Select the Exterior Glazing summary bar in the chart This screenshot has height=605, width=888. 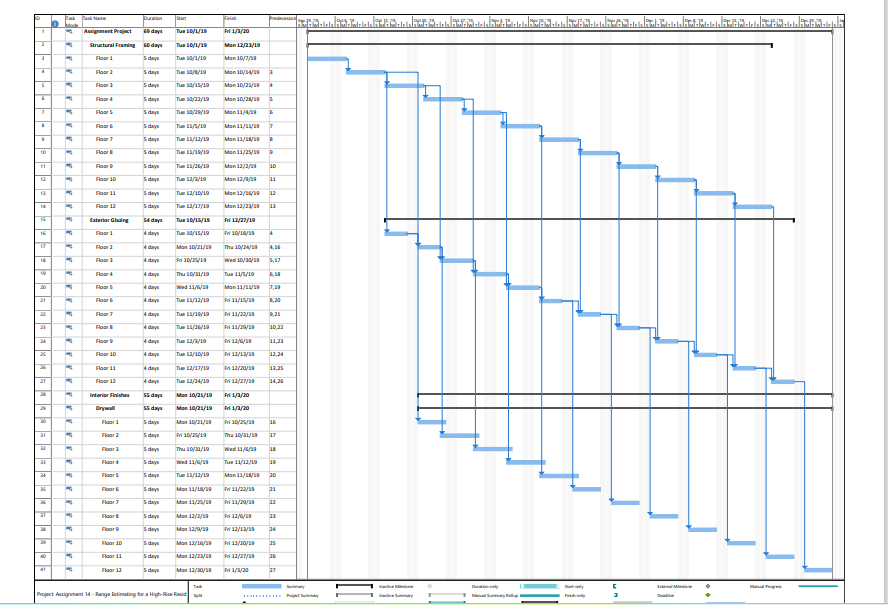(x=590, y=219)
